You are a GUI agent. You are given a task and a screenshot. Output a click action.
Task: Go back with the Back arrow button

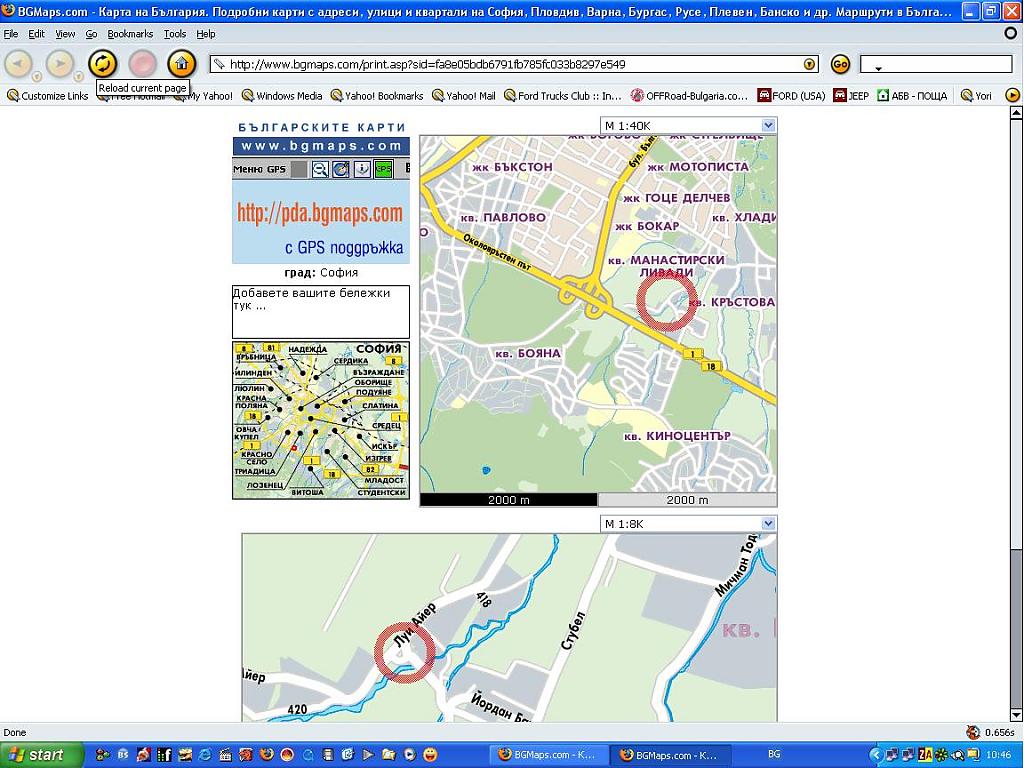click(x=18, y=63)
